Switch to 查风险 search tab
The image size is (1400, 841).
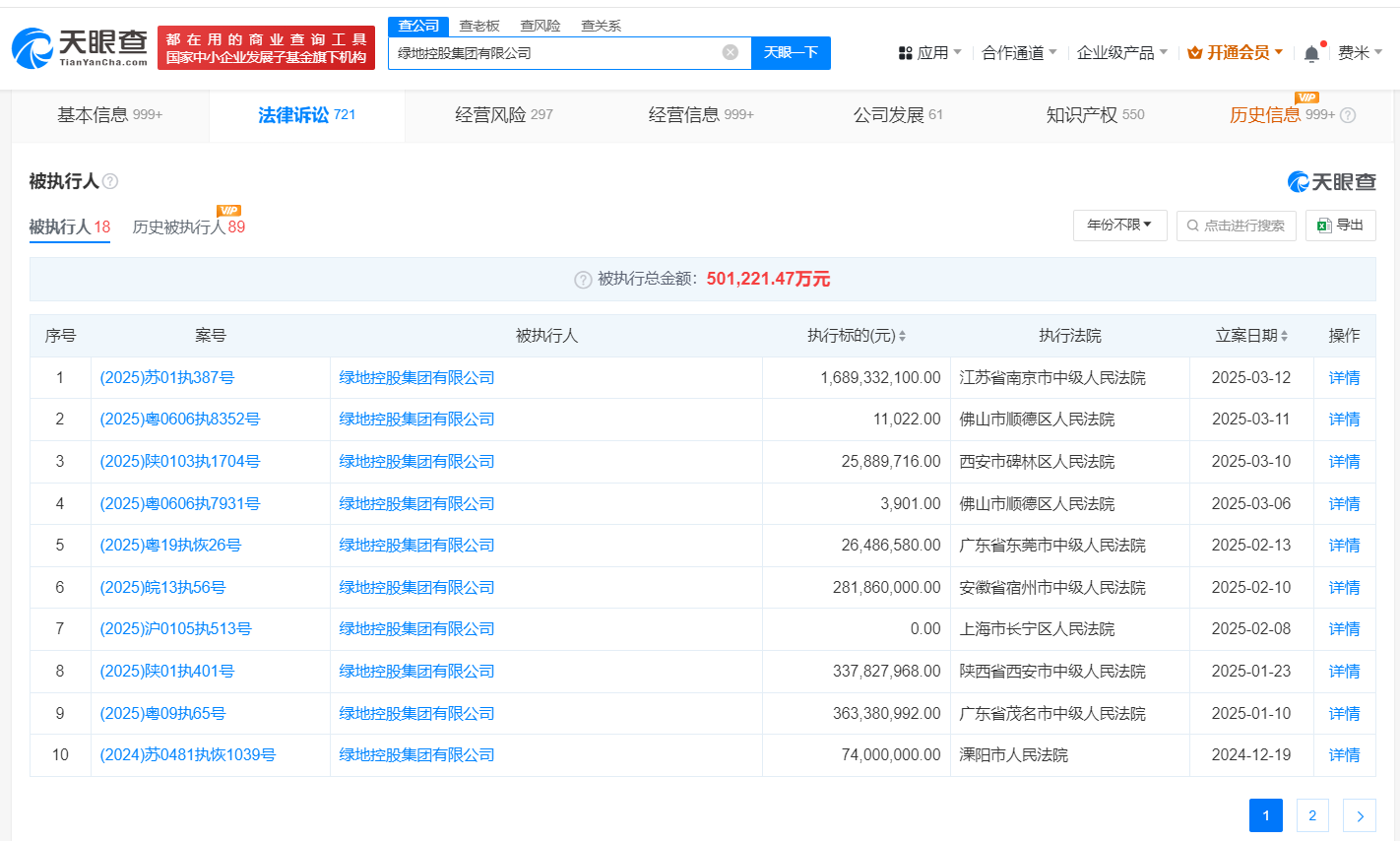coord(540,26)
